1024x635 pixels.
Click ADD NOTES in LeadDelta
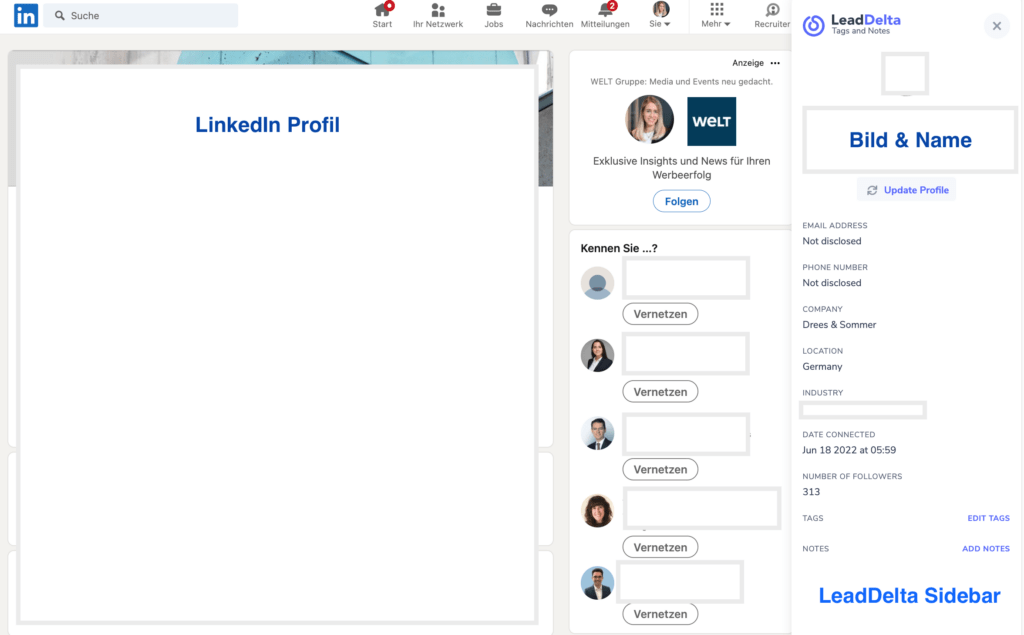point(985,549)
